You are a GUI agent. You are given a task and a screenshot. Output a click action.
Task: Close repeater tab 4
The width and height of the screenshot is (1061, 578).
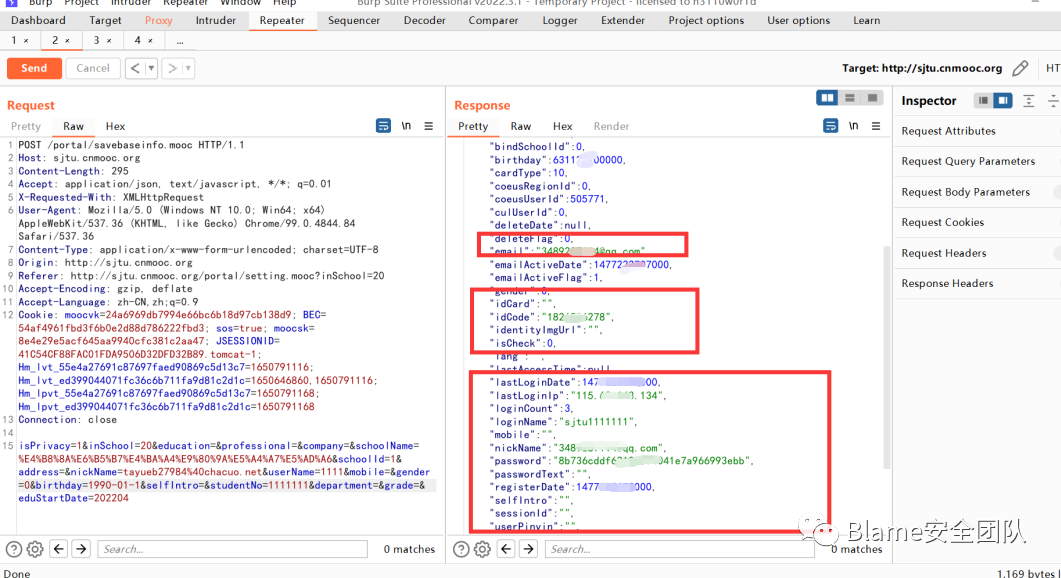pos(150,41)
